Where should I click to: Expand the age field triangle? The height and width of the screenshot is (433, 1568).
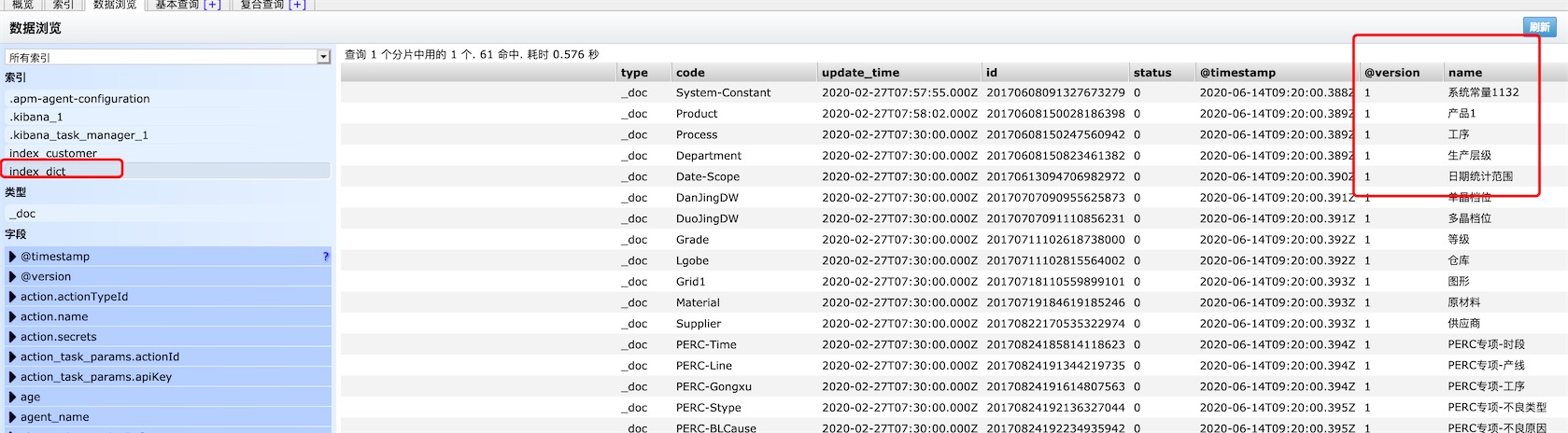[x=13, y=398]
